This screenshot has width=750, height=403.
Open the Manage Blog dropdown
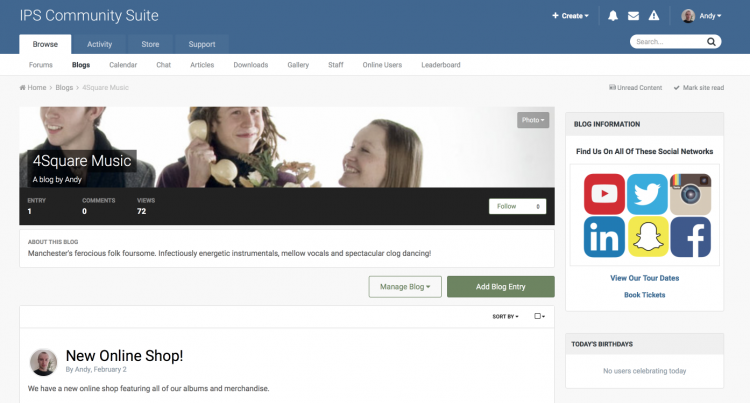tap(405, 286)
